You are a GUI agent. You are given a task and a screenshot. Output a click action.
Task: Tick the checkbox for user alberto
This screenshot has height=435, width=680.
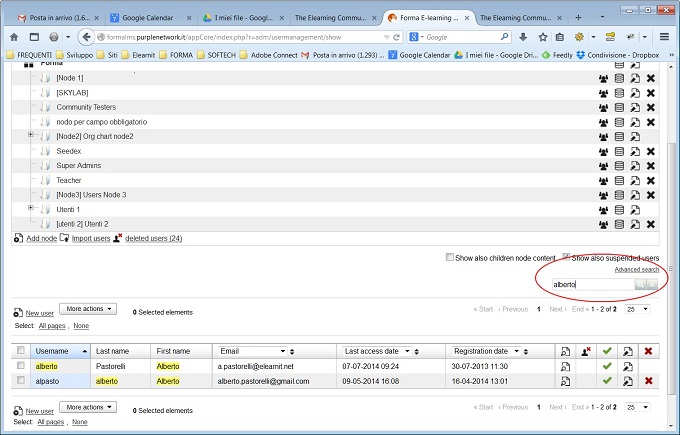pos(20,367)
